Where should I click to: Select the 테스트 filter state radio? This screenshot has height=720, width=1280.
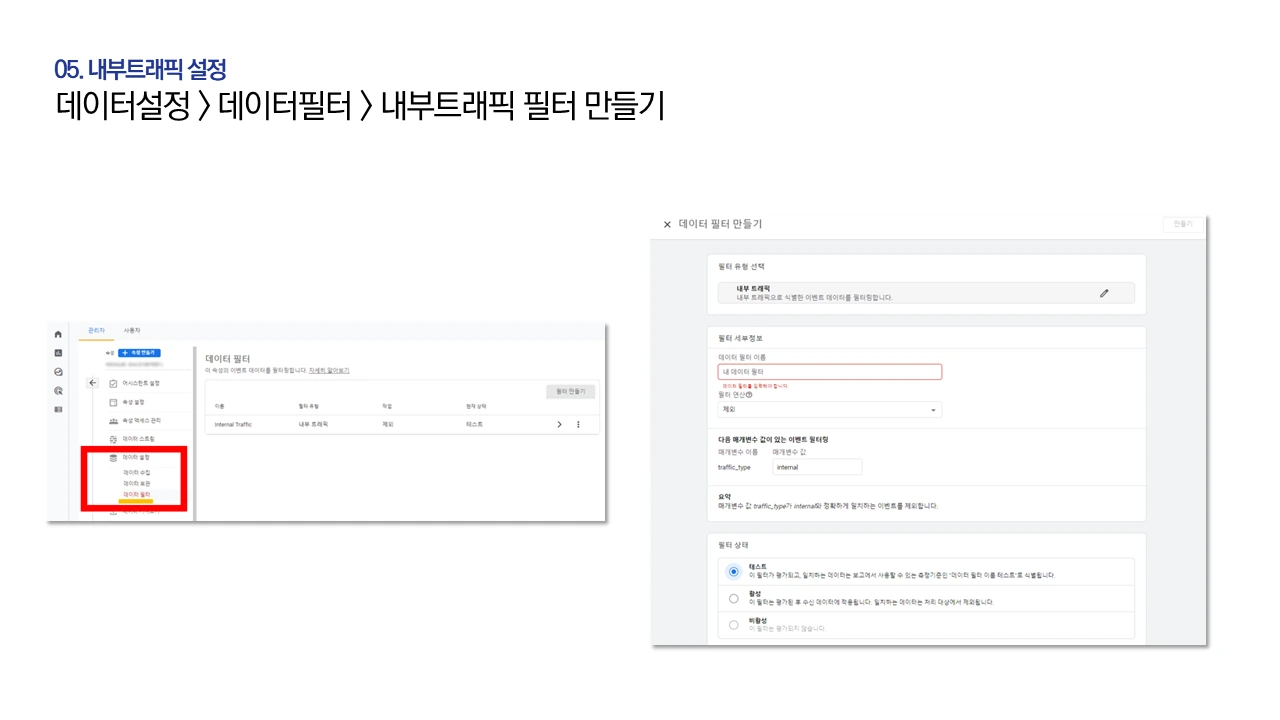[734, 571]
